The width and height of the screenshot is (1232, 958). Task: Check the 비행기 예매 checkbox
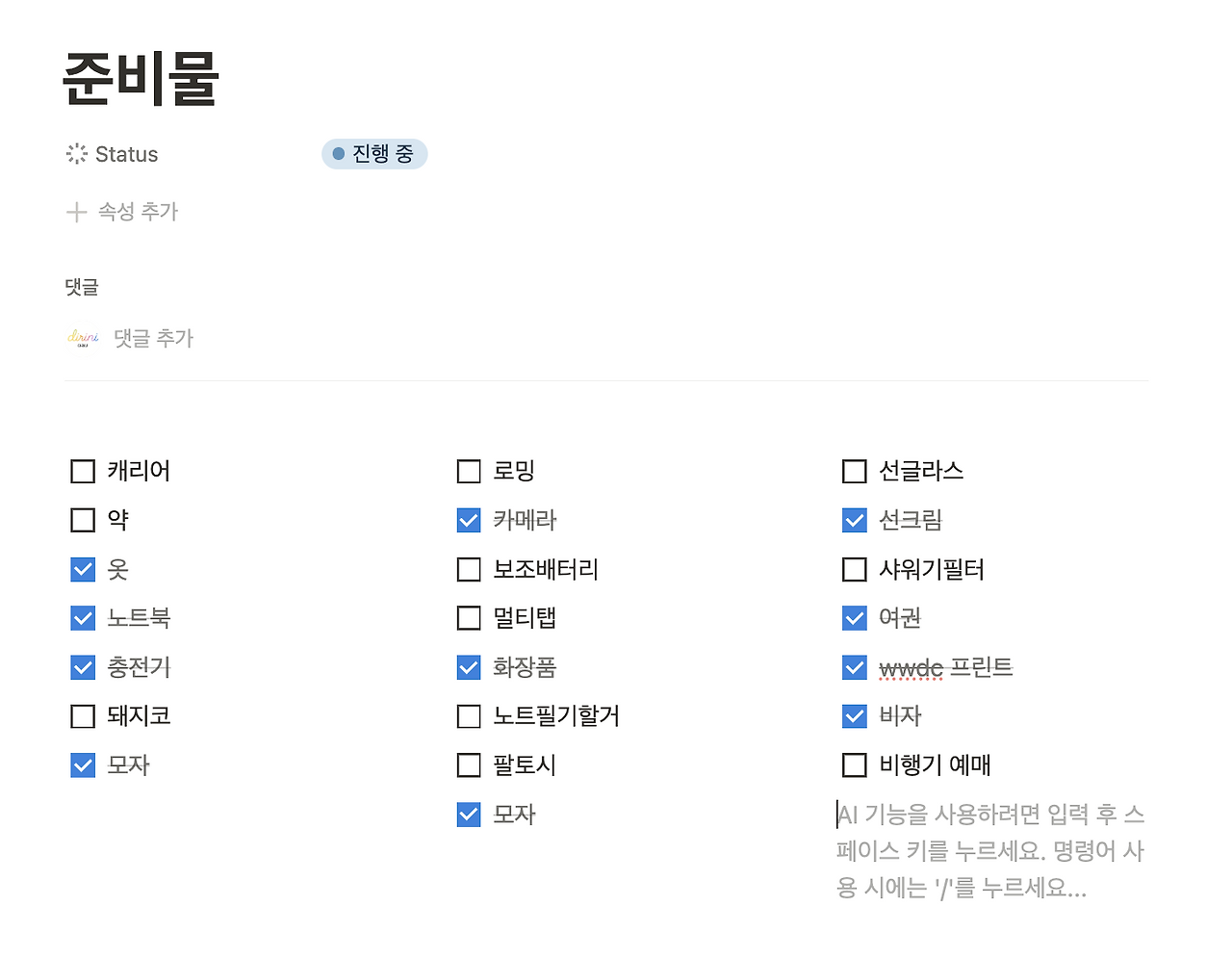coord(854,764)
